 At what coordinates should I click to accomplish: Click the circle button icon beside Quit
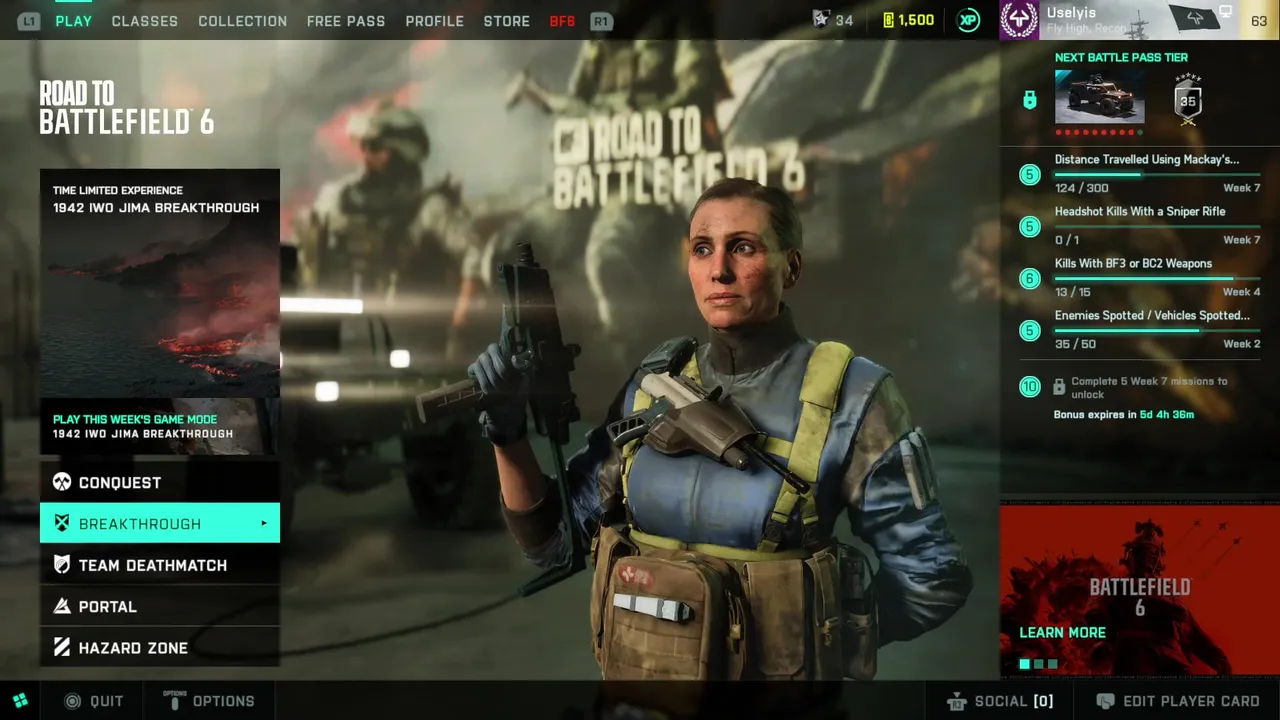coord(72,701)
